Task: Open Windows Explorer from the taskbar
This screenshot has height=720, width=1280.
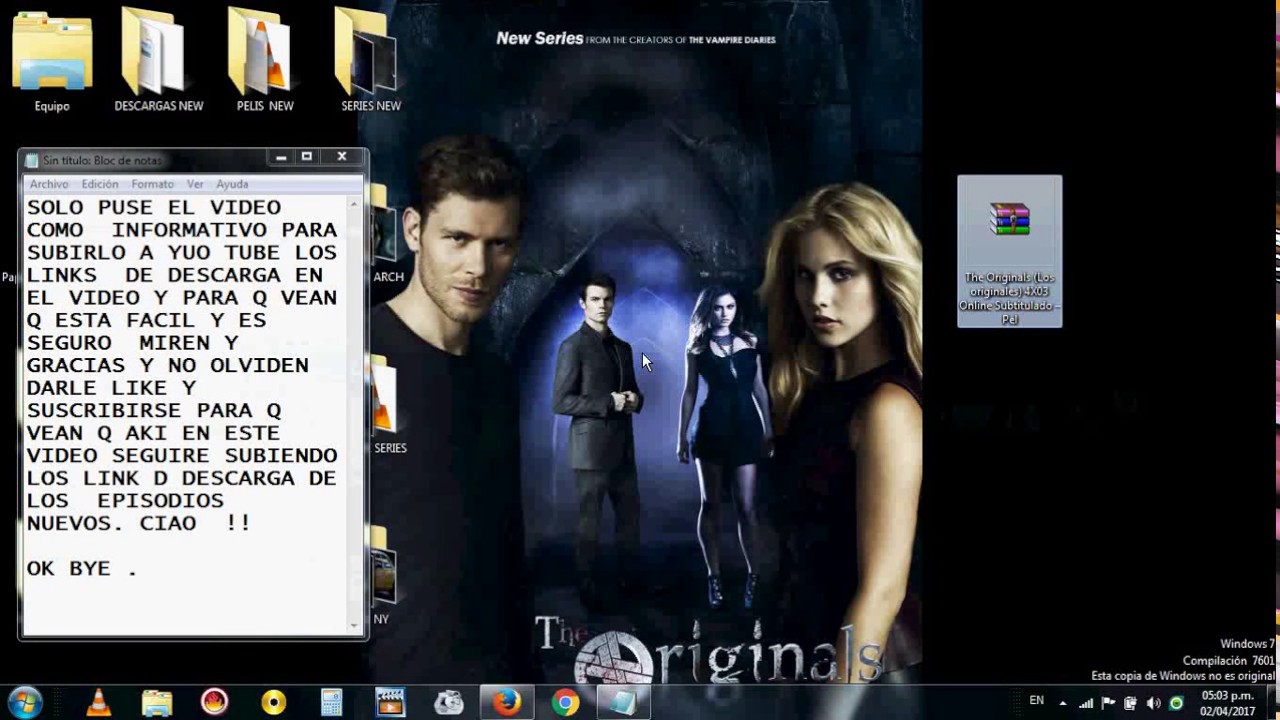Action: pyautogui.click(x=156, y=703)
